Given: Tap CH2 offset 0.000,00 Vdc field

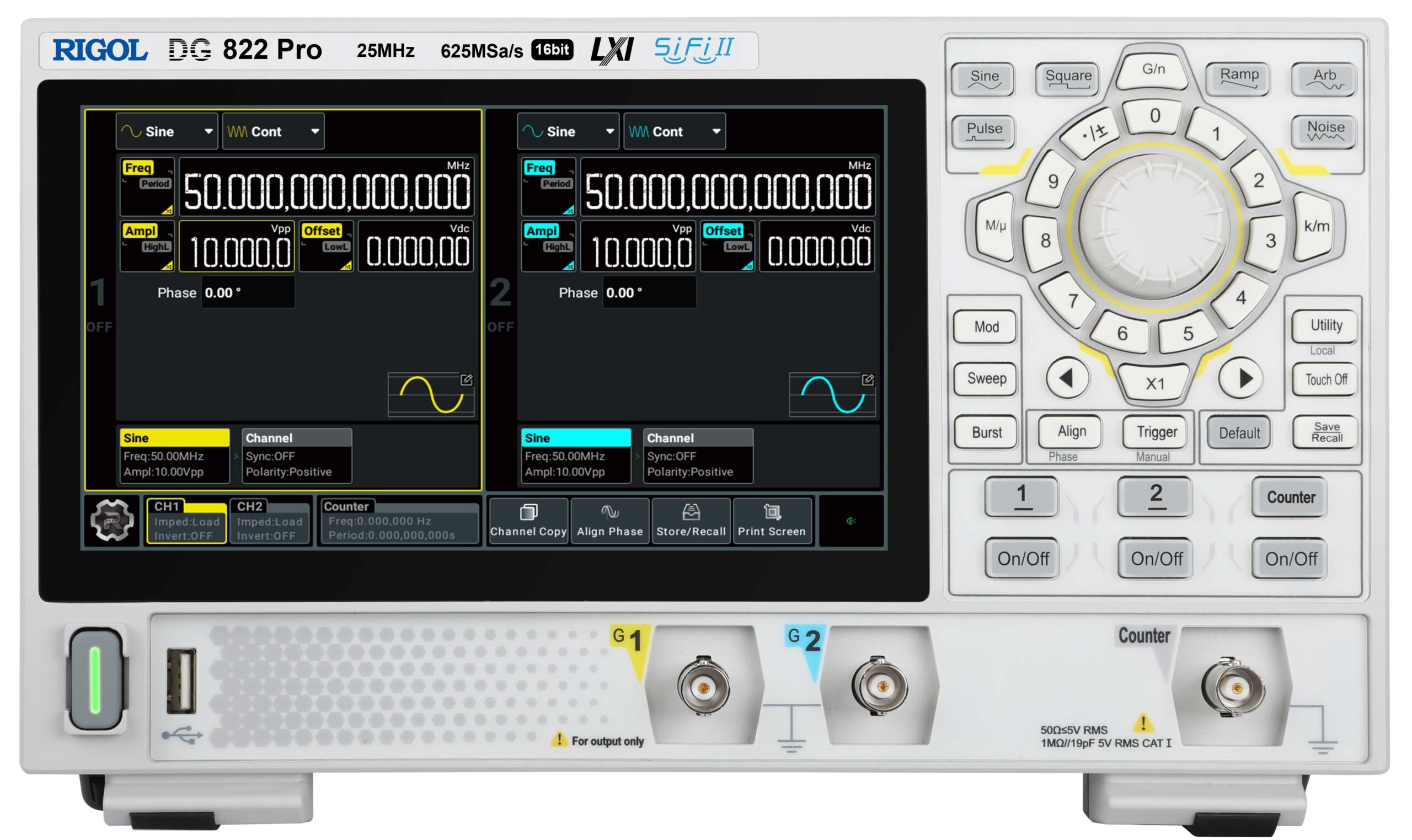Looking at the screenshot, I should (x=817, y=246).
